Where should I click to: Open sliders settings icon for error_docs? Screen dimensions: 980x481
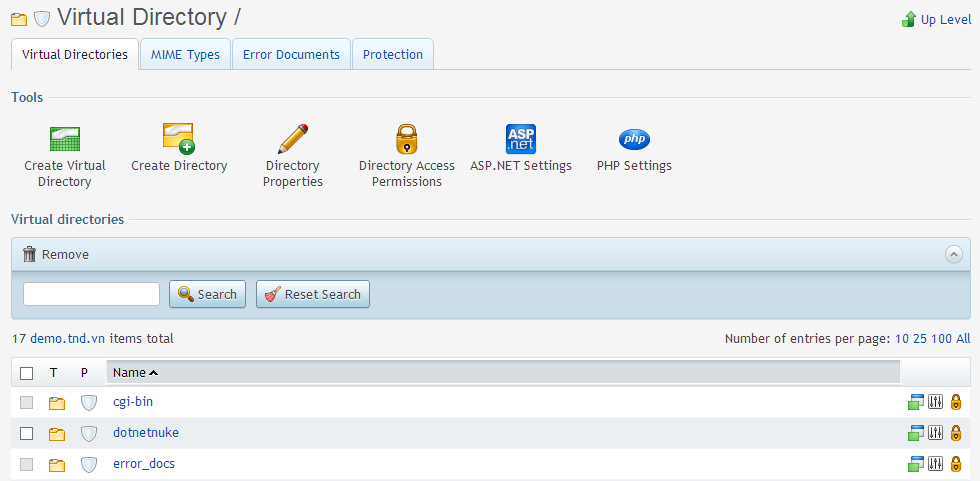tap(935, 464)
